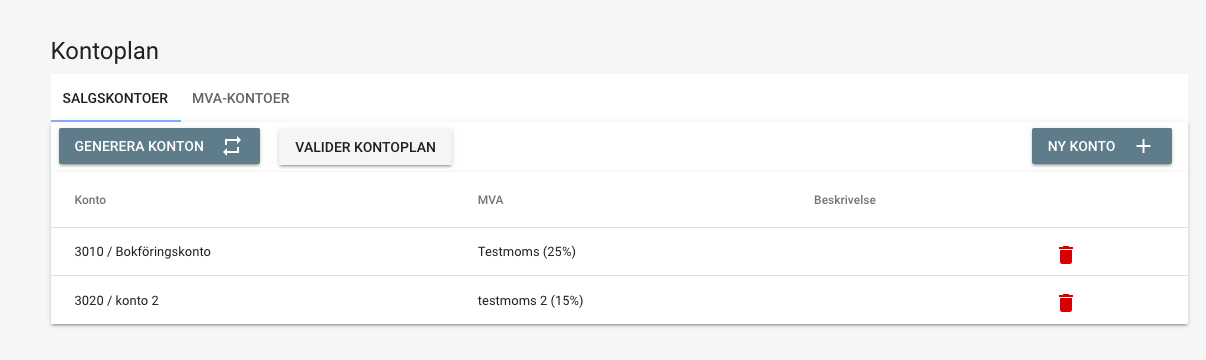The width and height of the screenshot is (1206, 360).
Task: Validate the chart with VALIDER KONTOPLAN
Action: coord(365,147)
